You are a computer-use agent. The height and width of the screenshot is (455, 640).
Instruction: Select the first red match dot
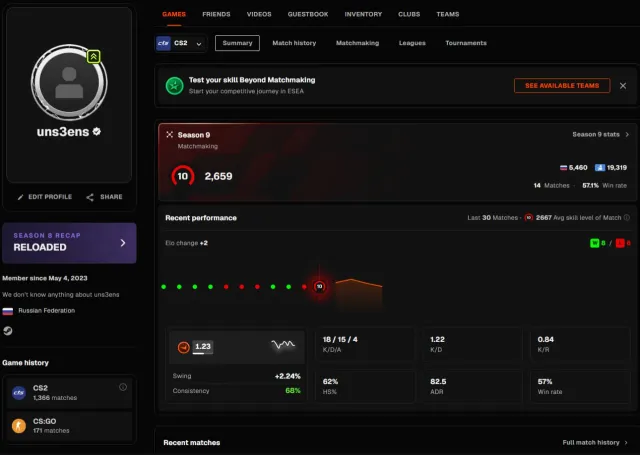point(226,287)
